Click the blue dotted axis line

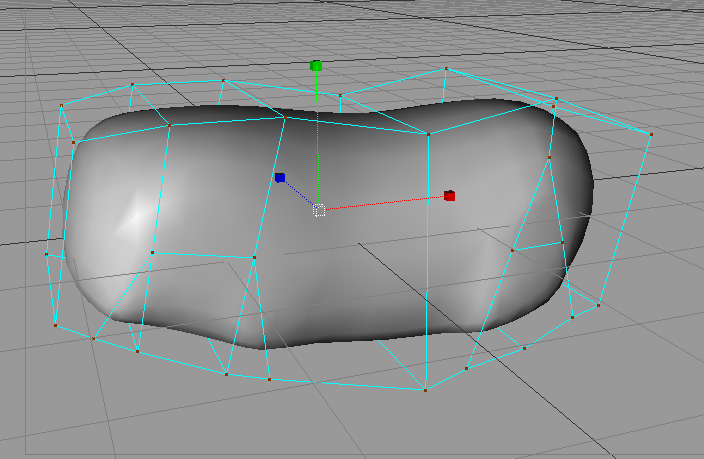[x=299, y=193]
